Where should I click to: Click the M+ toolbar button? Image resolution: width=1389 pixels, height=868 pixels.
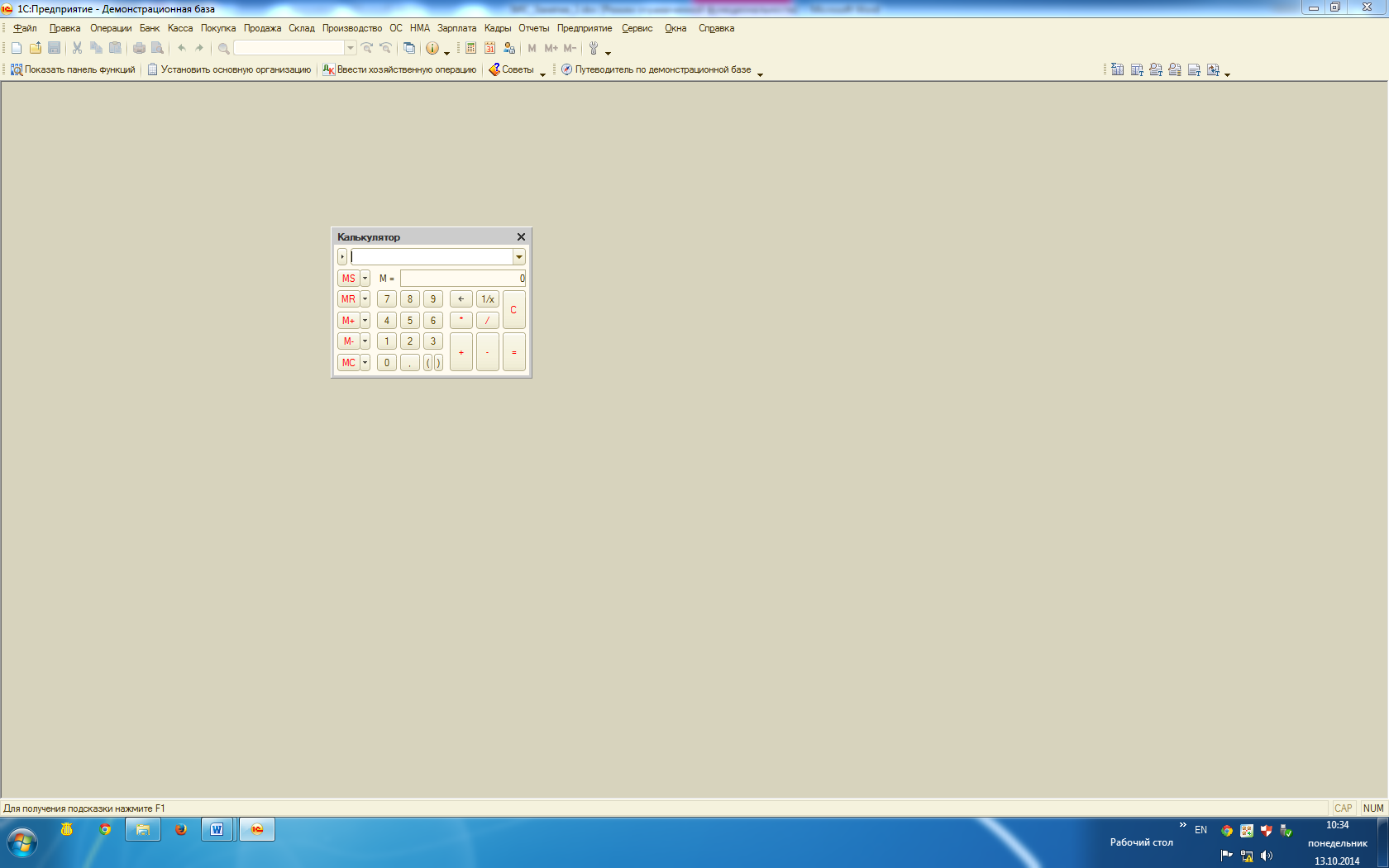[x=551, y=48]
